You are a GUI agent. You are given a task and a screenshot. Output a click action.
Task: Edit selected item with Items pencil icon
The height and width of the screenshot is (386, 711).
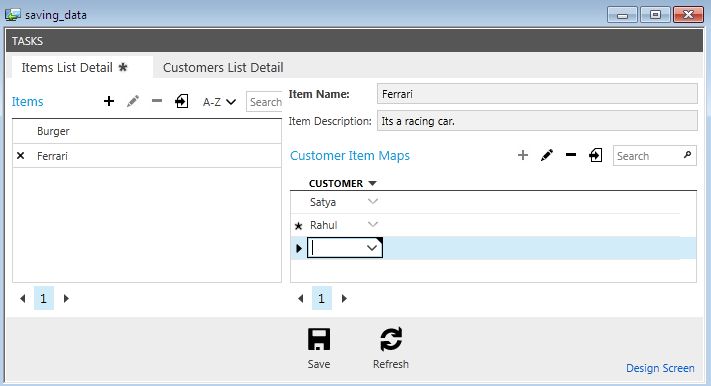coord(133,101)
